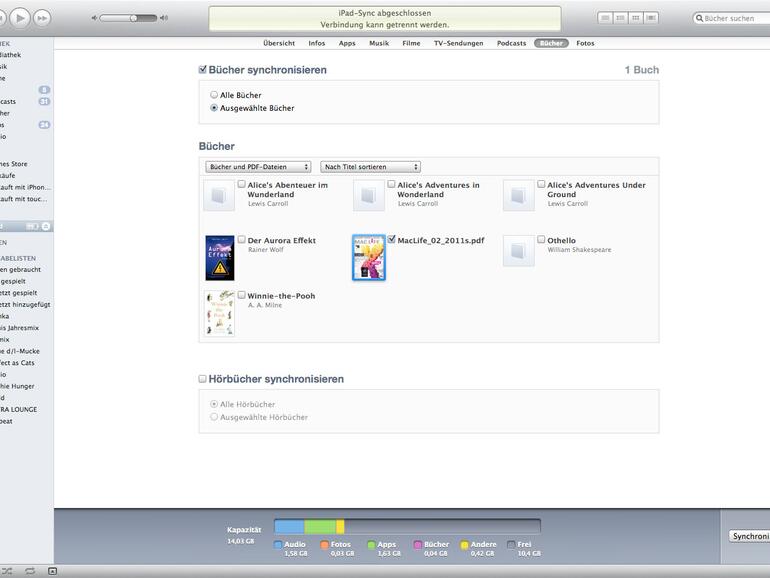Click the 'iPad-Sync abgeschlossen' status display
The image size is (770, 578).
point(385,19)
